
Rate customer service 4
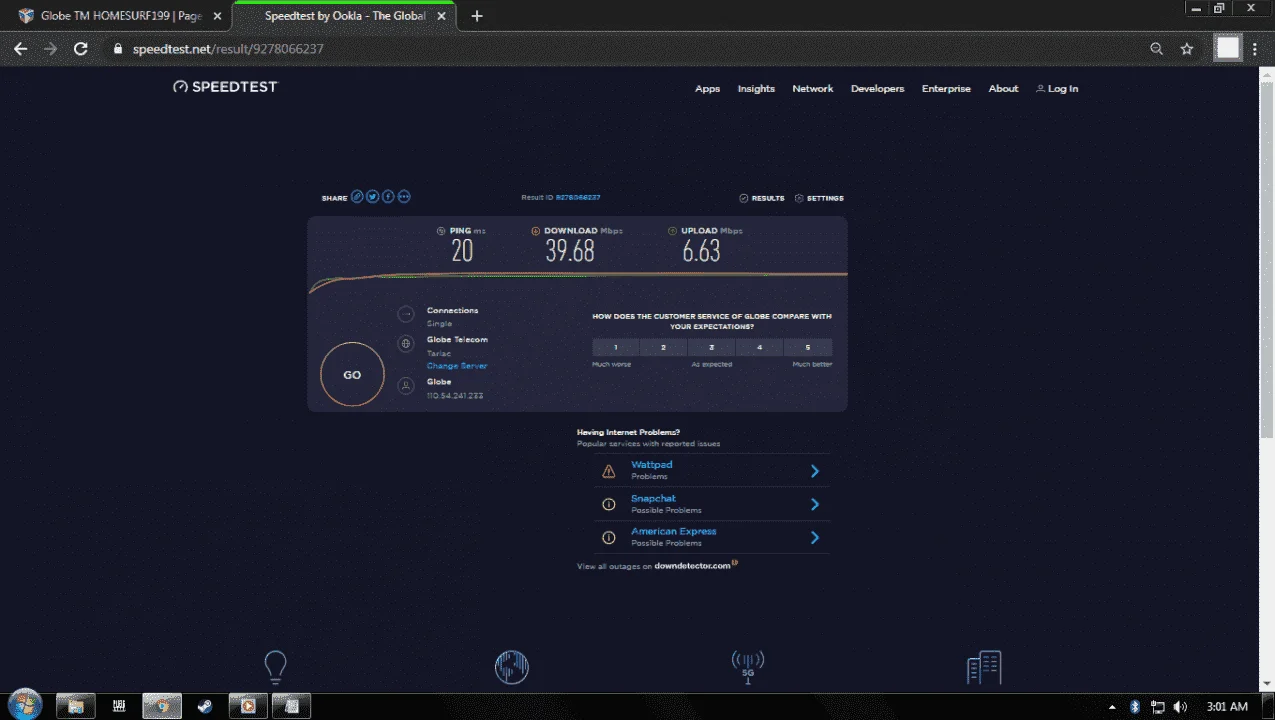click(x=760, y=347)
